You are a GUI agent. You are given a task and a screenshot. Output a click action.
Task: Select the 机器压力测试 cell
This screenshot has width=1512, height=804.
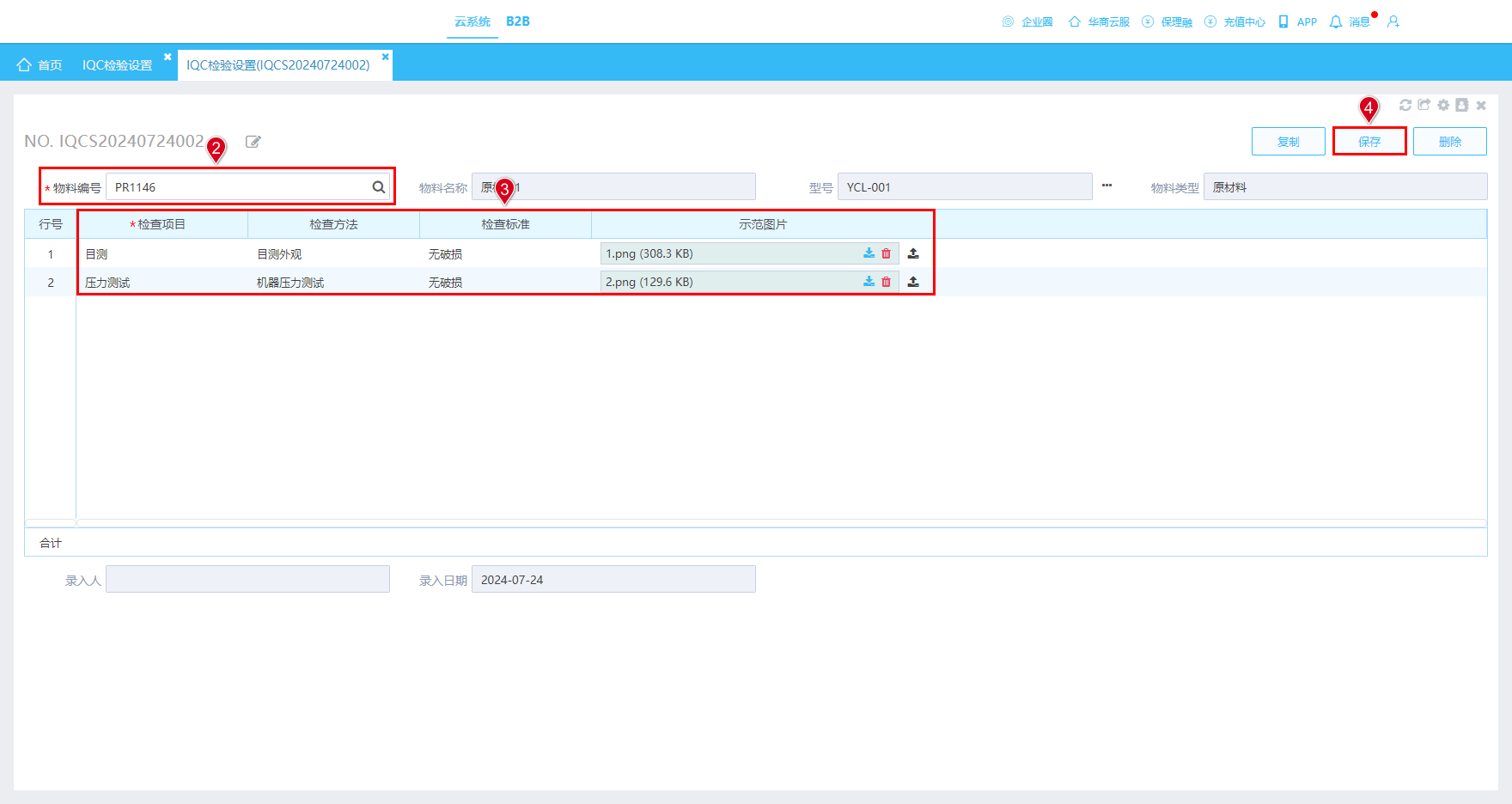pos(333,283)
